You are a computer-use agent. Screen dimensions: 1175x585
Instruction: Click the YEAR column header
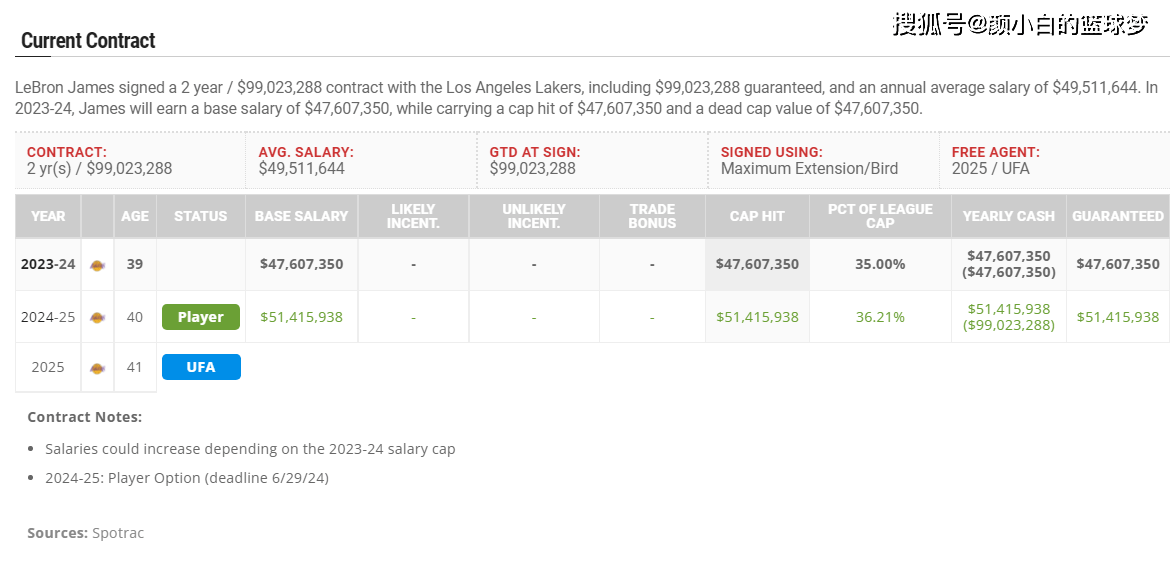(x=48, y=216)
